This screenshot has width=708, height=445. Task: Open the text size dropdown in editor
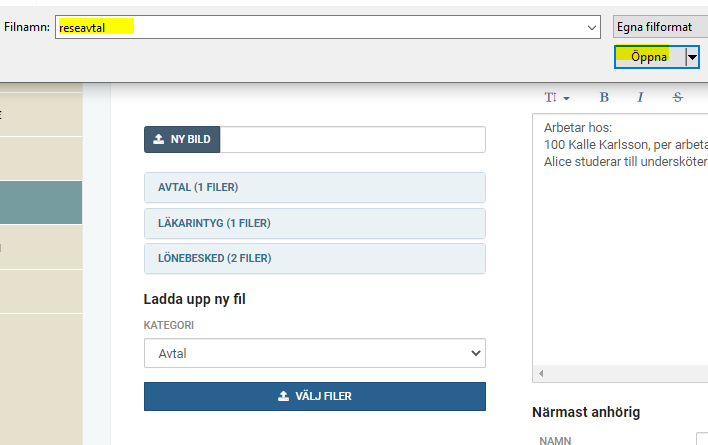click(557, 97)
